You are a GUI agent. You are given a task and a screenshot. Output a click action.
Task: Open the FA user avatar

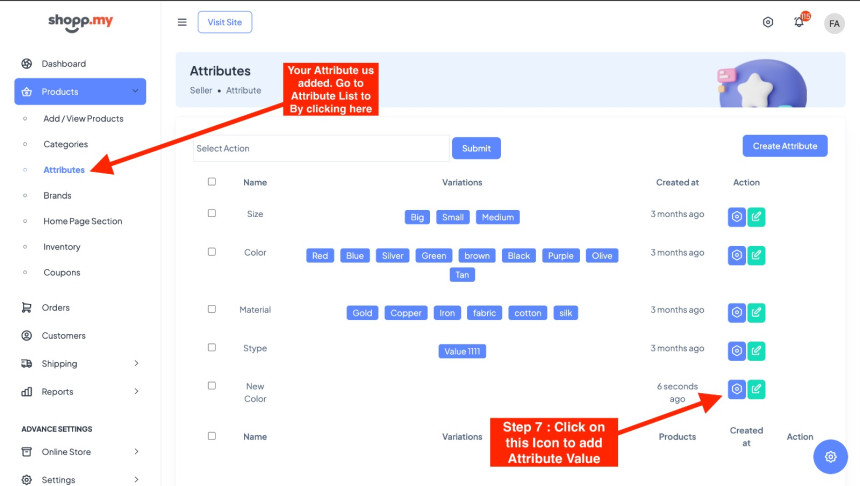coord(834,23)
